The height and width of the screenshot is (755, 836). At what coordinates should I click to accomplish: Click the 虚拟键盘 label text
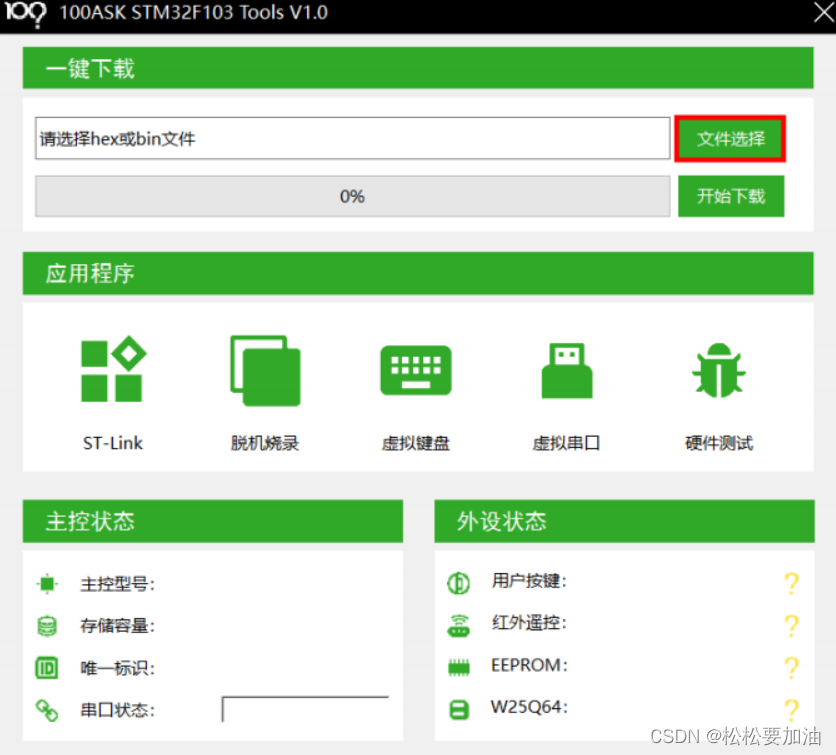click(x=416, y=443)
